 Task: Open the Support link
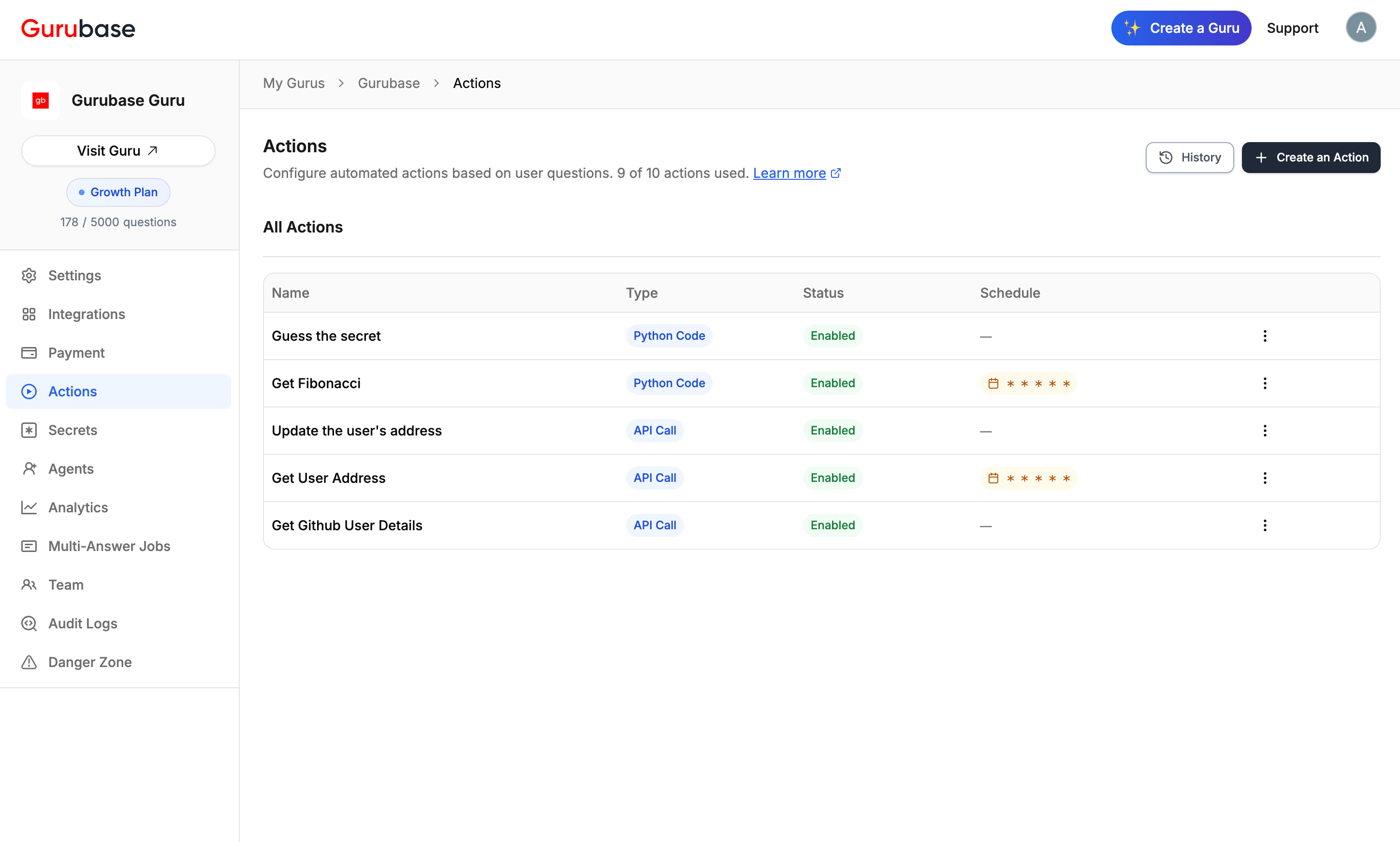(x=1292, y=28)
